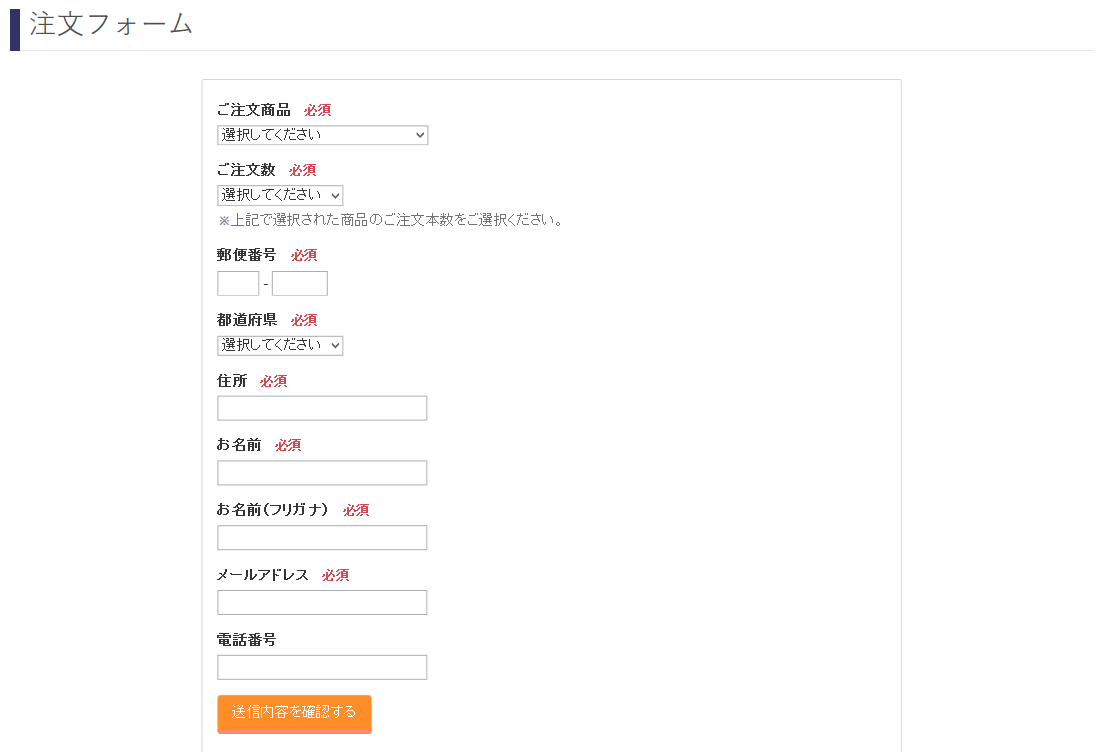The height and width of the screenshot is (752, 1105).
Task: Open the 都道府県 prefecture dropdown
Action: [280, 344]
